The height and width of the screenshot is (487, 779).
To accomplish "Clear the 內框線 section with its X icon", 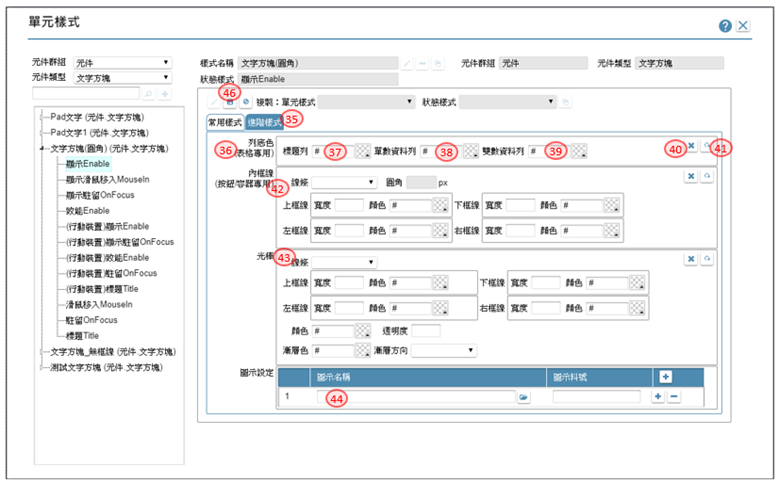I will (x=691, y=176).
